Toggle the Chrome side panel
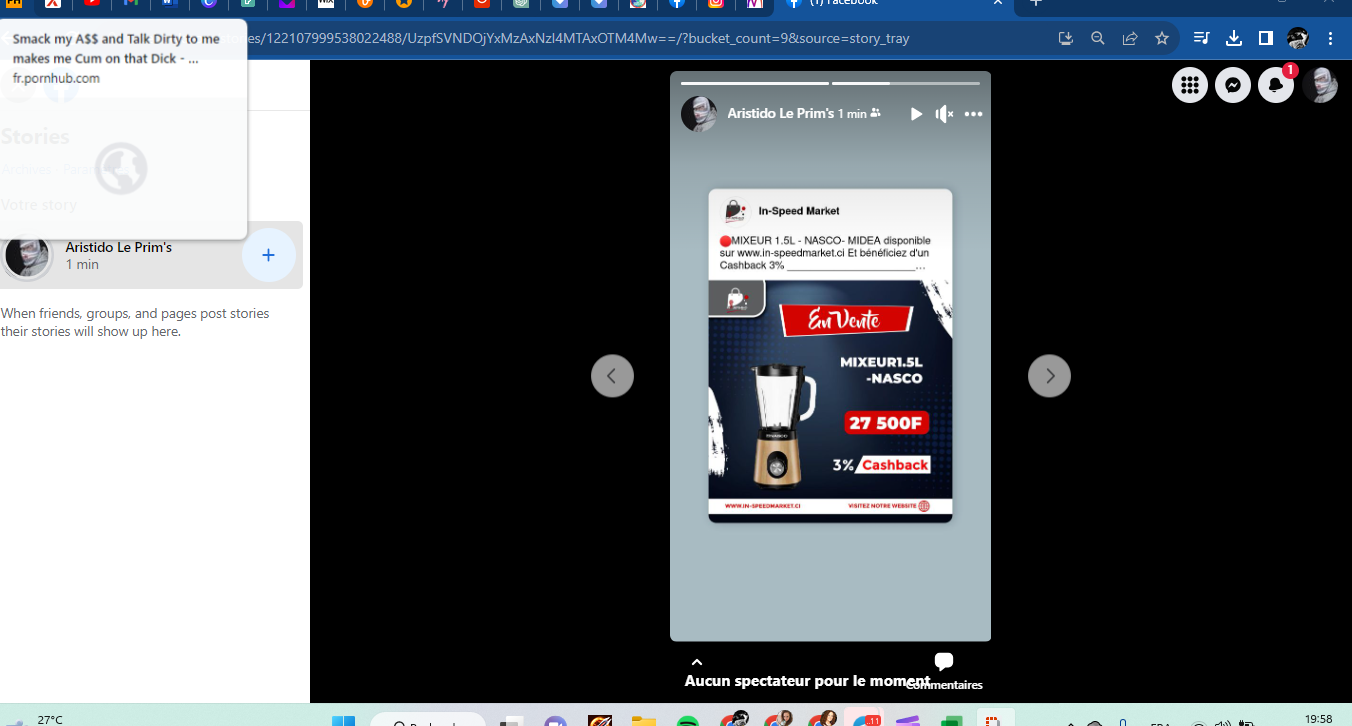 1265,38
